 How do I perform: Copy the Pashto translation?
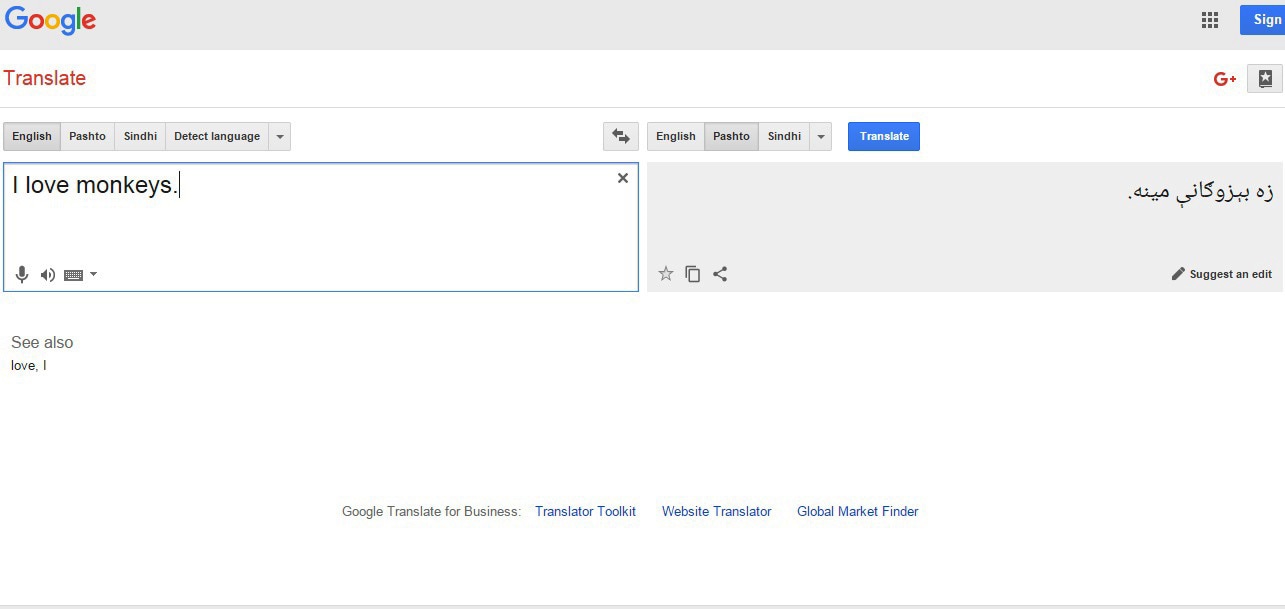[692, 273]
